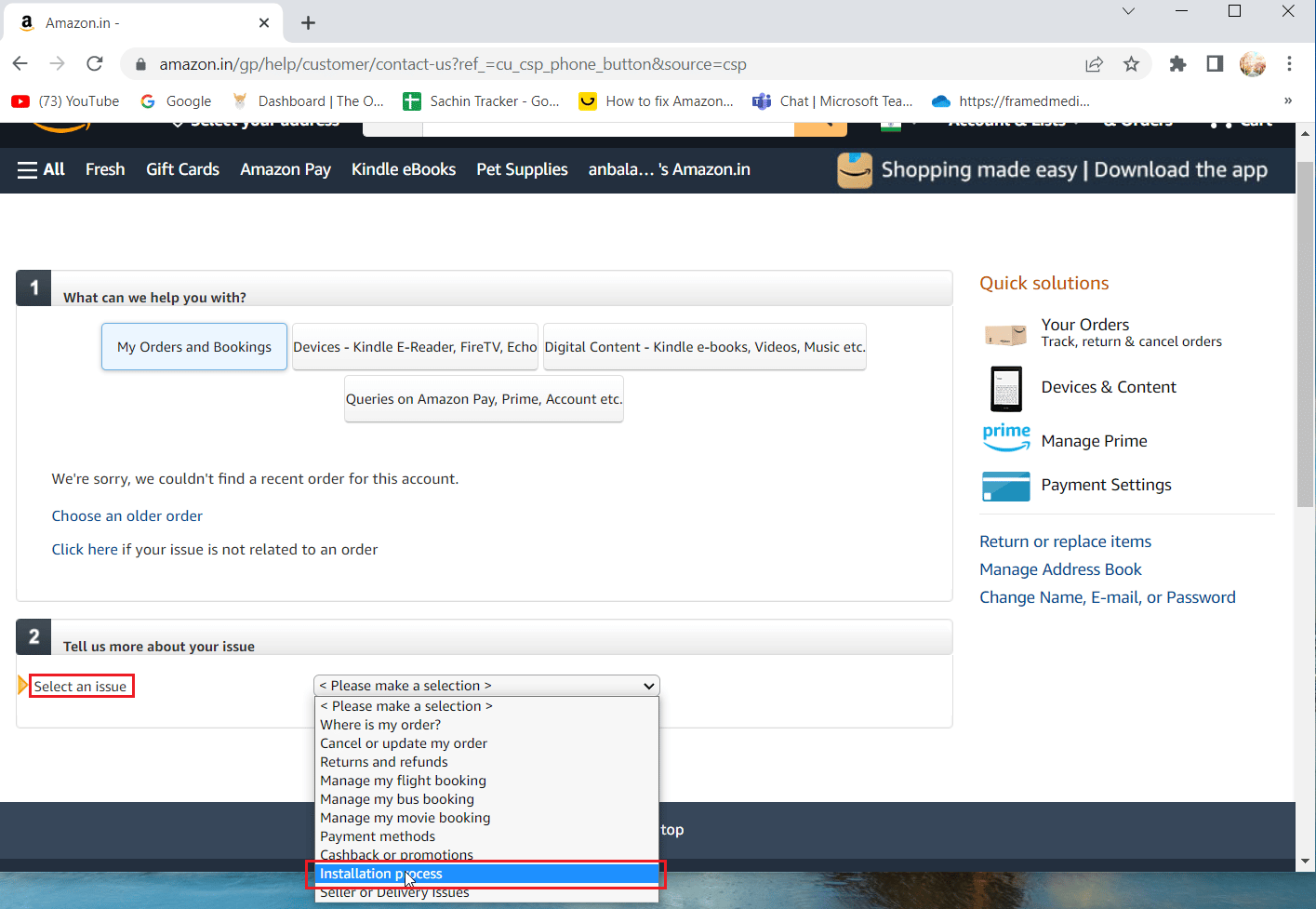Open Chrome three-dot menu
Image resolution: width=1316 pixels, height=909 pixels.
click(x=1289, y=63)
